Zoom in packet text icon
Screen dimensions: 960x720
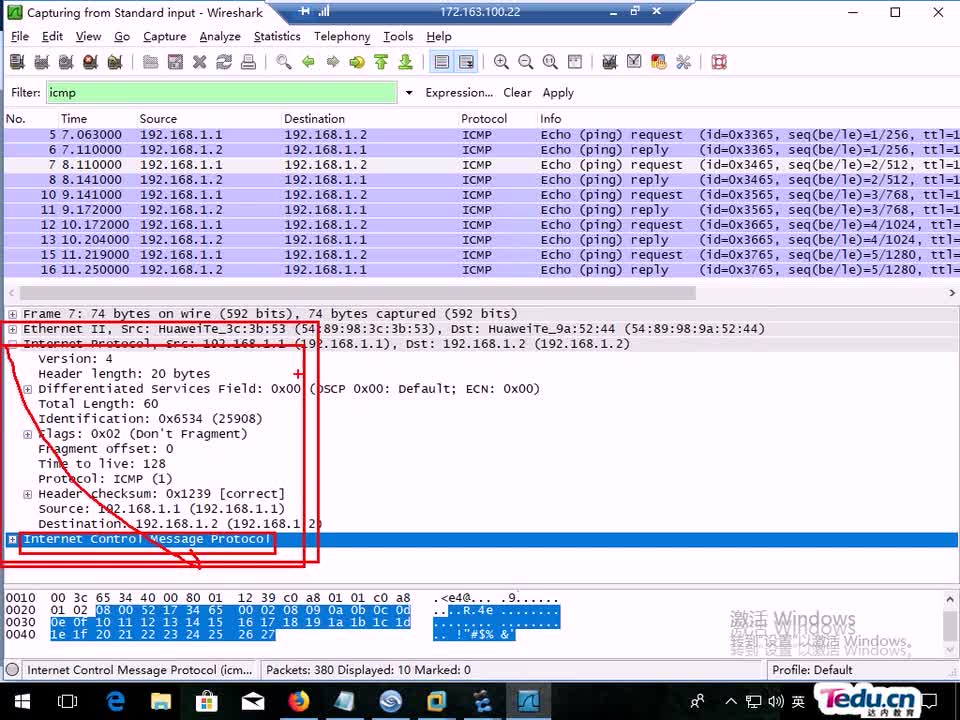(501, 62)
